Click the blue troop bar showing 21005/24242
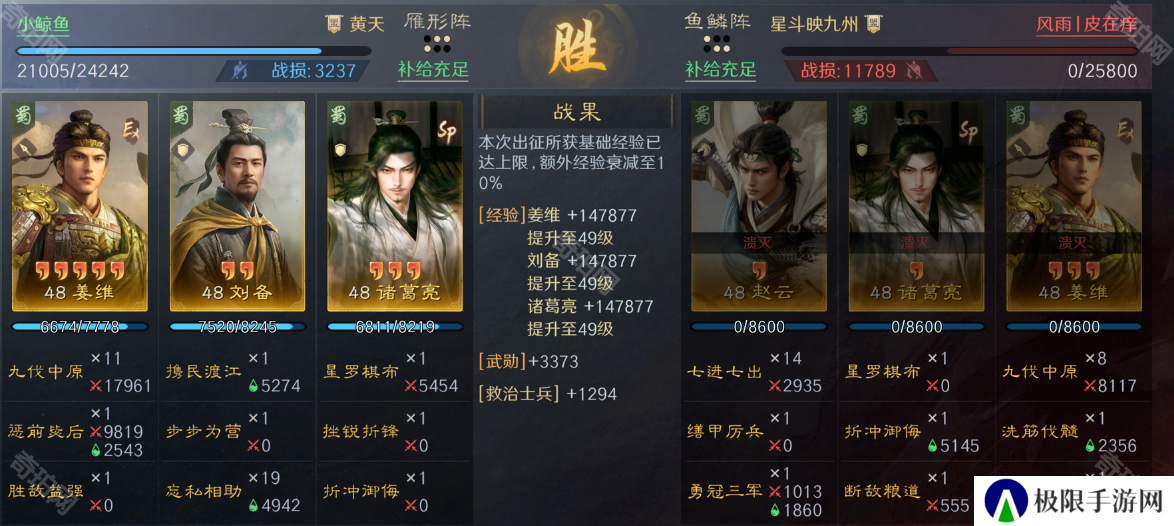 [x=194, y=52]
